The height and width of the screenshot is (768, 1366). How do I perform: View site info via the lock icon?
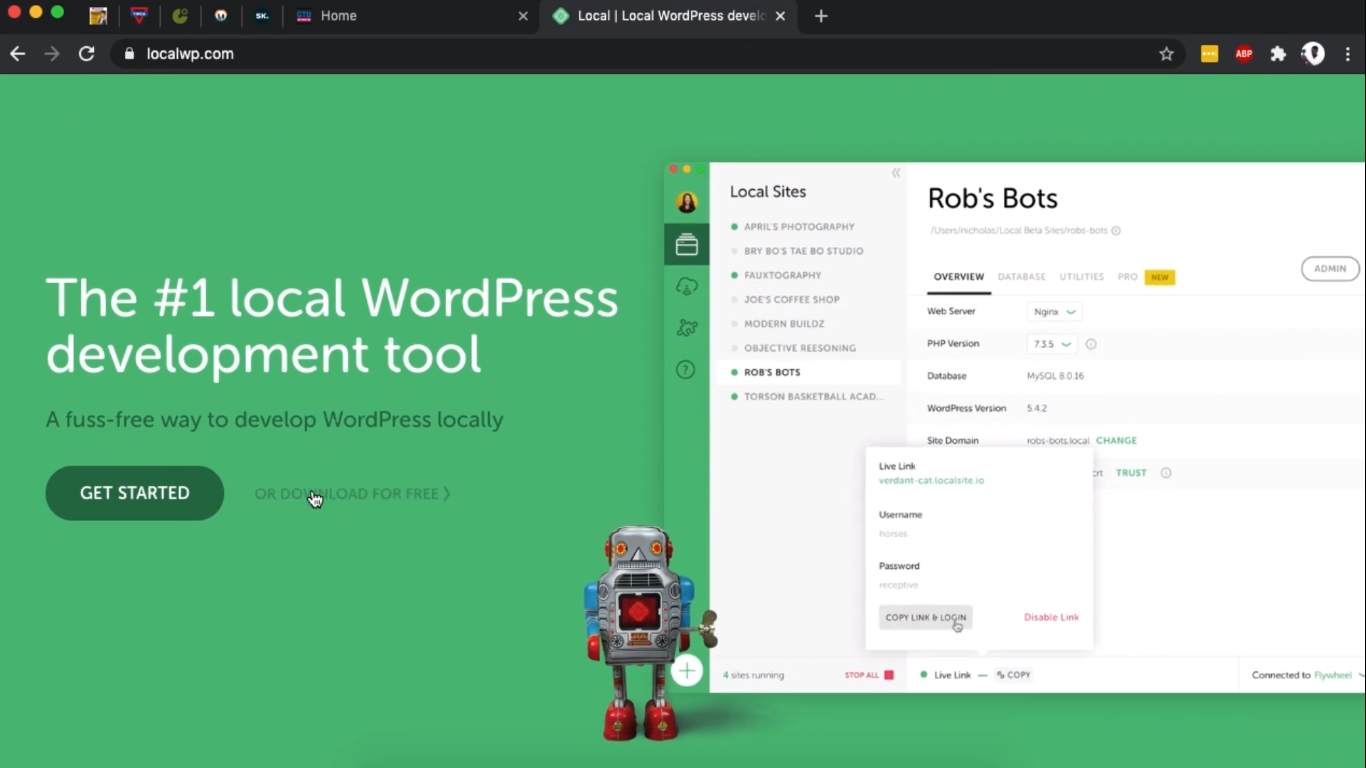point(128,54)
